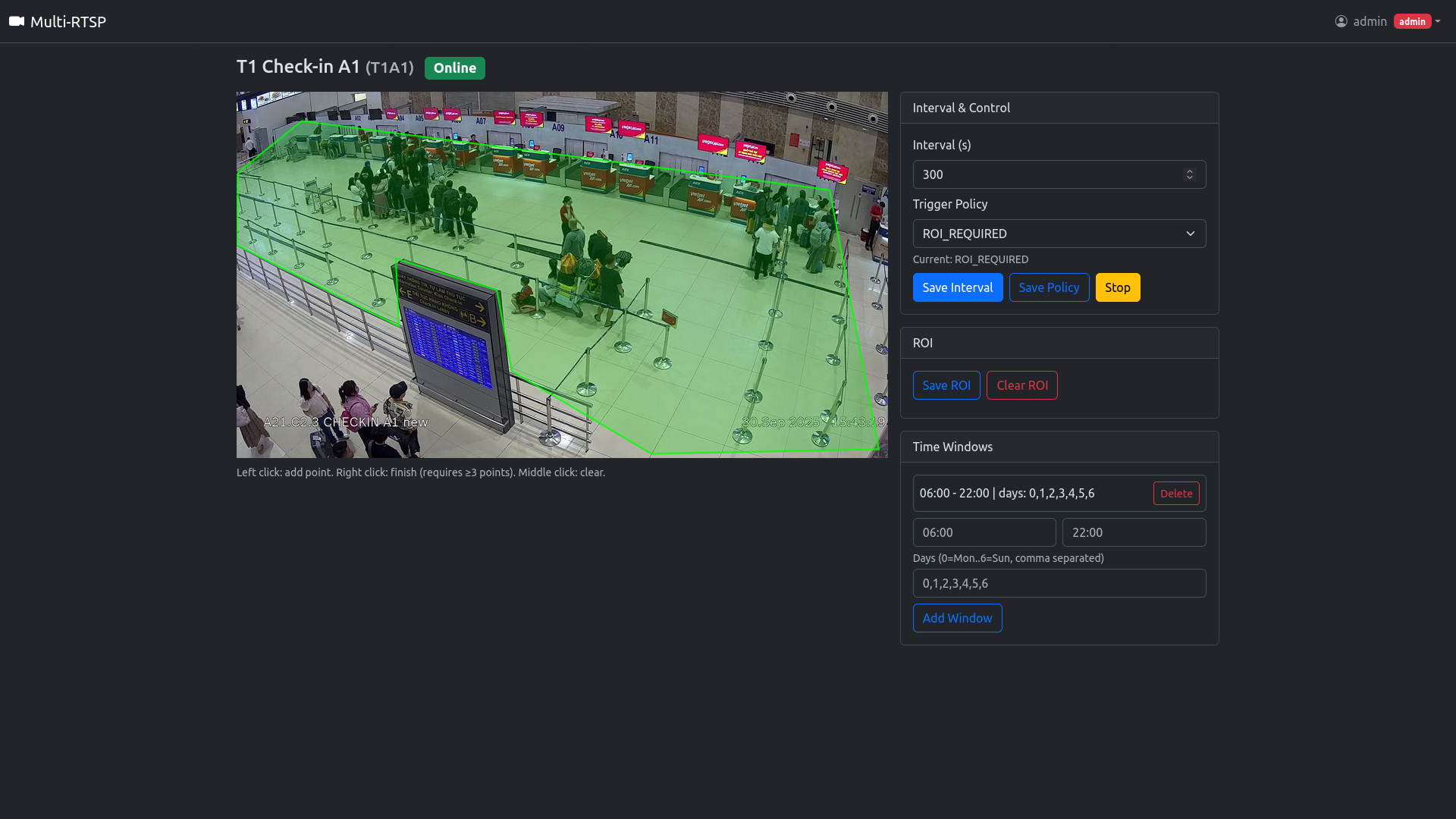Click the camera icon beside Multi-RTSP

(17, 21)
